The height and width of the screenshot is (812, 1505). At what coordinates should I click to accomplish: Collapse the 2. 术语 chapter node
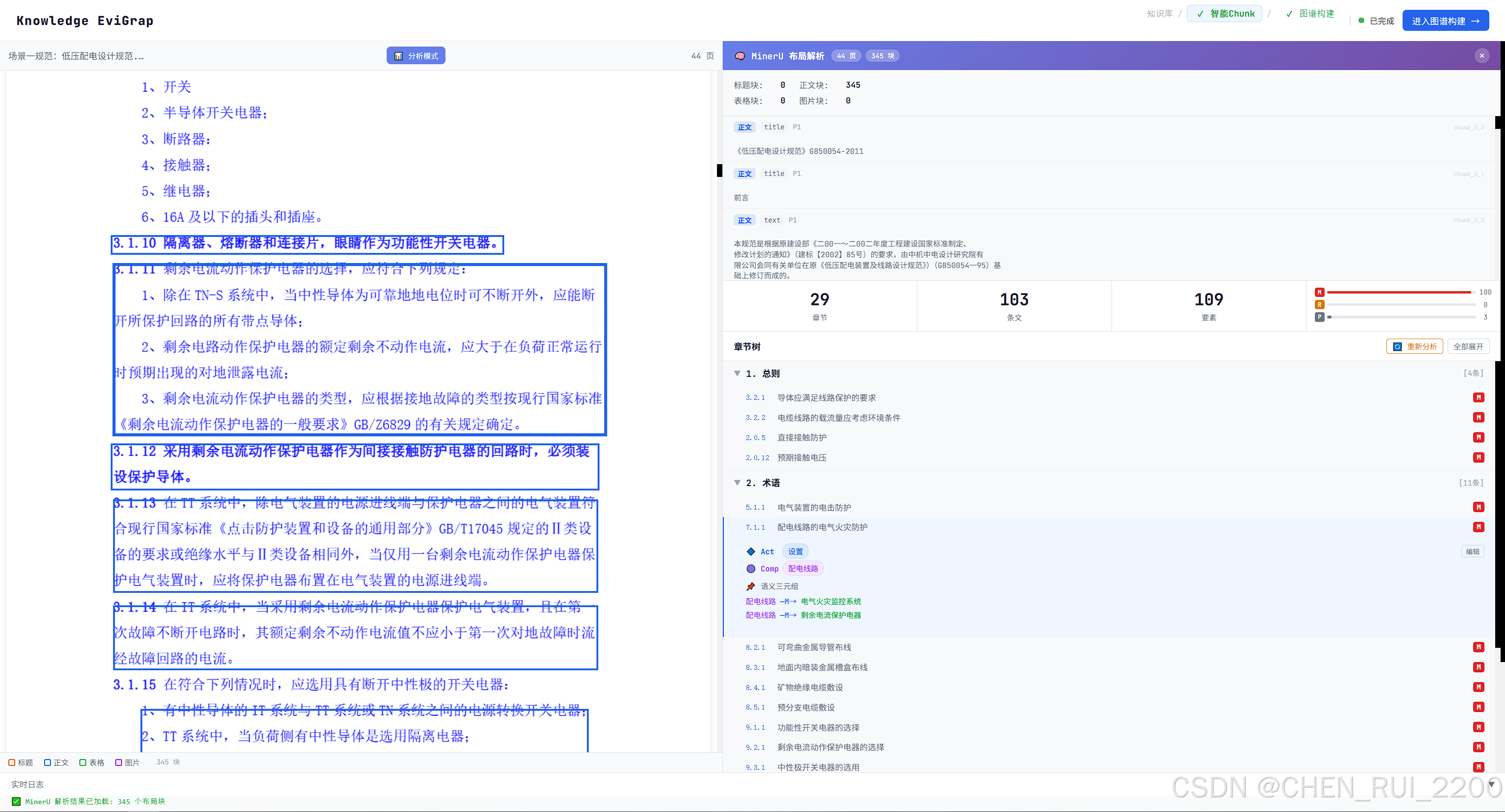[x=738, y=483]
